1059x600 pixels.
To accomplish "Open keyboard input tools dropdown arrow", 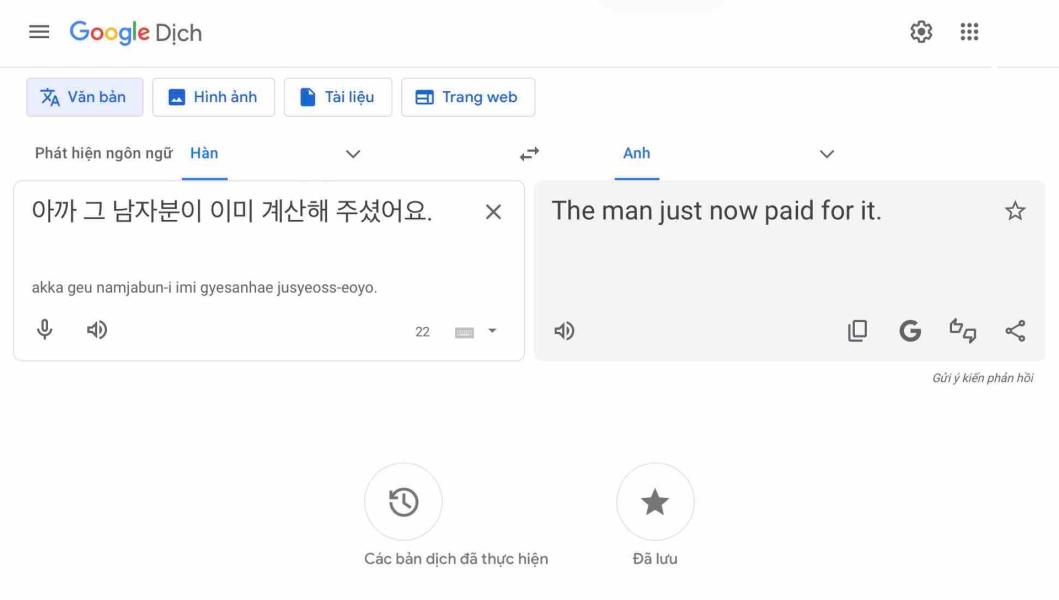I will click(492, 331).
